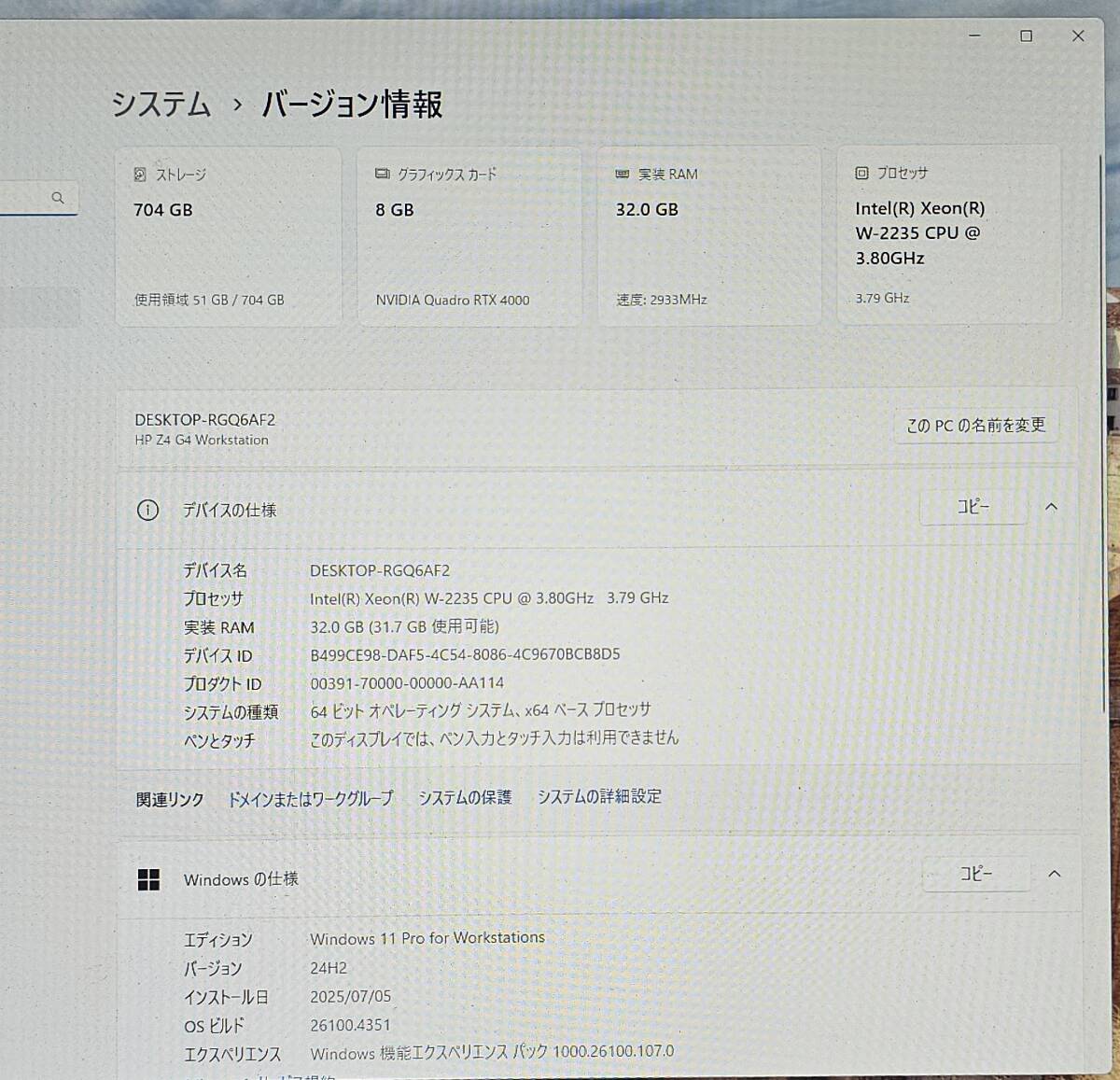Minimize the settings window
Screen dimensions: 1120x1080
pos(974,35)
